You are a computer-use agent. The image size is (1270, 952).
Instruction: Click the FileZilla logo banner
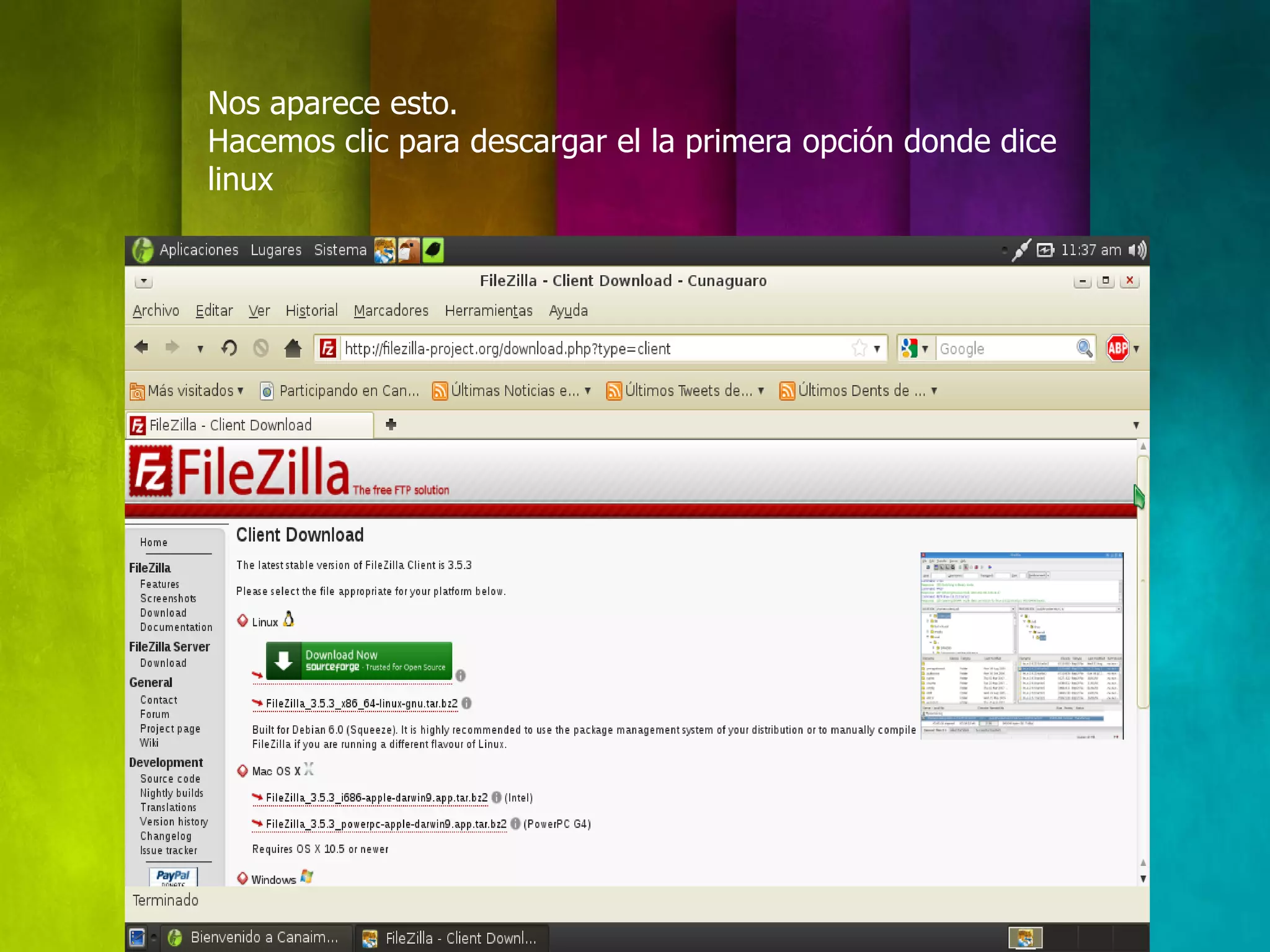point(289,472)
